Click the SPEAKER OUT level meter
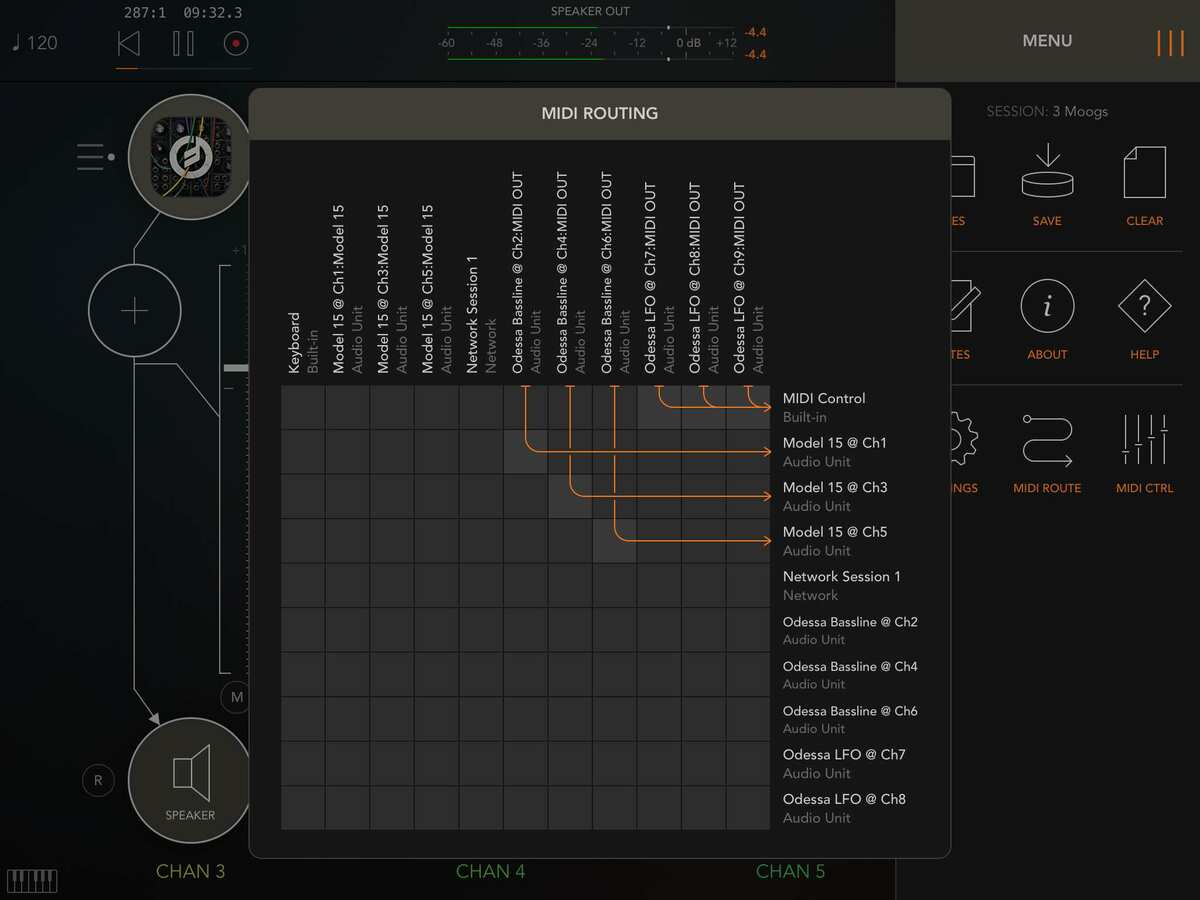 point(590,43)
